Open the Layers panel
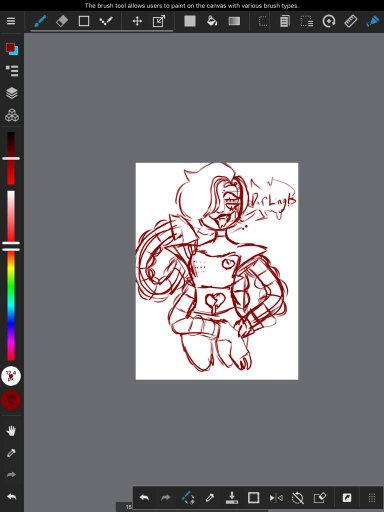This screenshot has height=512, width=384. click(12, 93)
